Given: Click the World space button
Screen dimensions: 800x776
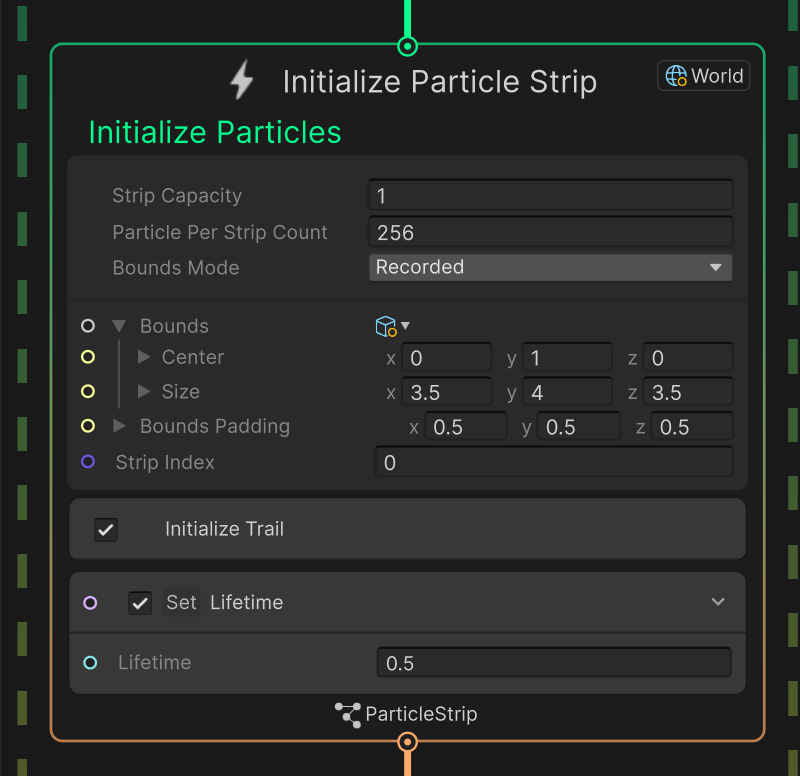Looking at the screenshot, I should 703,75.
